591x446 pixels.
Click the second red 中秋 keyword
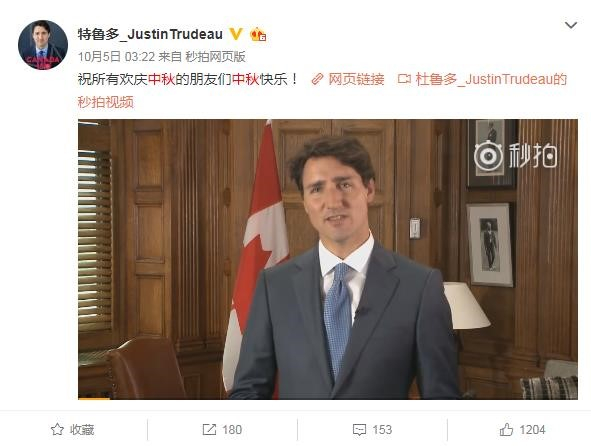pyautogui.click(x=245, y=80)
